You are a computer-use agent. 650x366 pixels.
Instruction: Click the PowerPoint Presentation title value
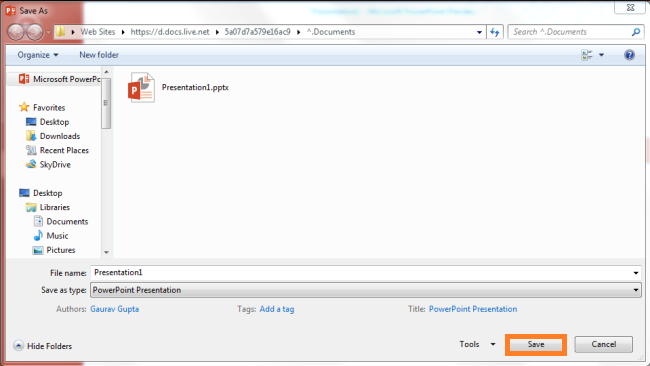(x=473, y=309)
